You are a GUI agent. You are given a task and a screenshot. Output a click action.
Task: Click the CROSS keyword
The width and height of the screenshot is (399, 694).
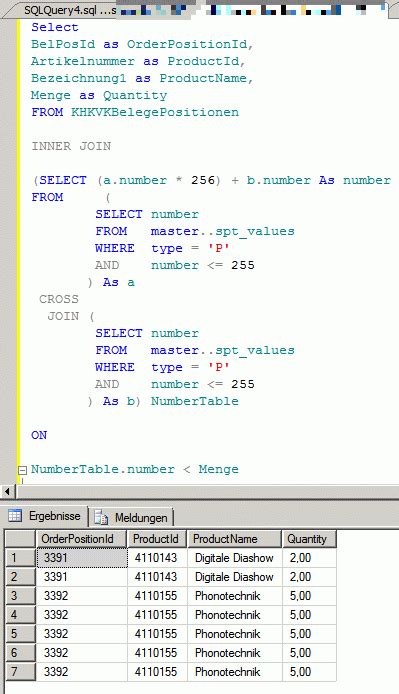(x=59, y=299)
